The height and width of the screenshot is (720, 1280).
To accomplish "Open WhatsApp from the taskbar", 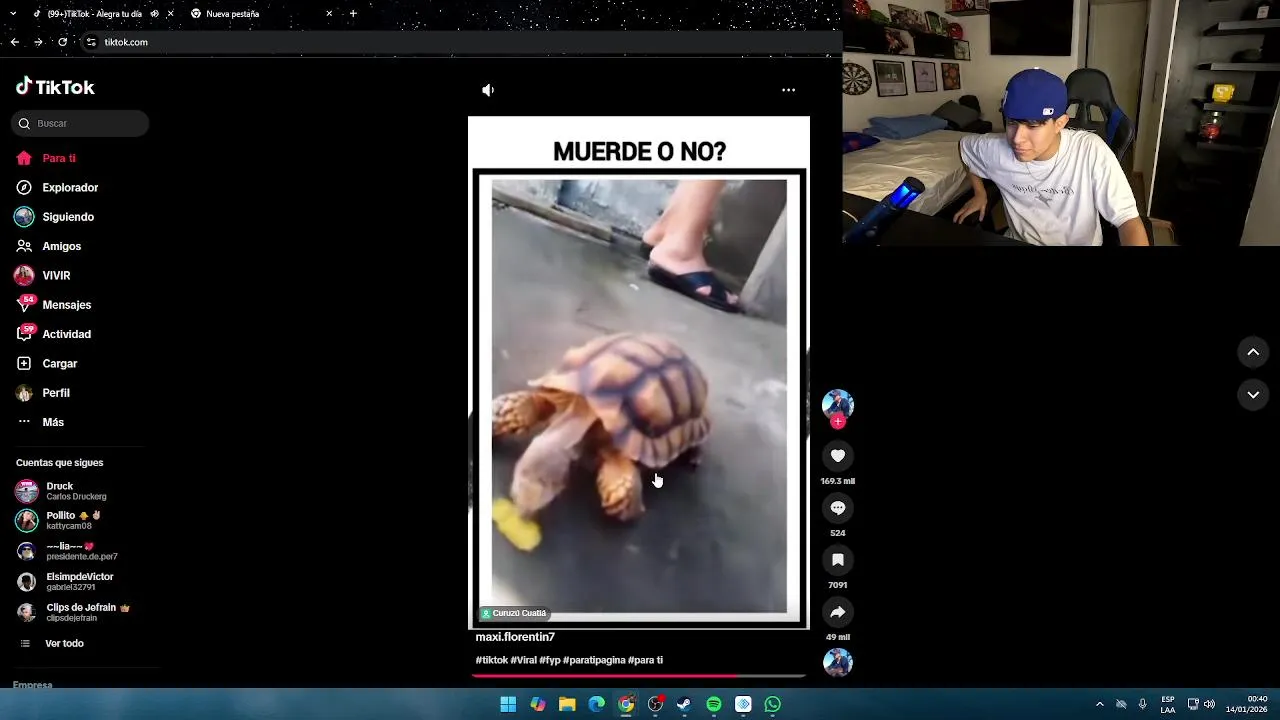I will click(x=772, y=704).
